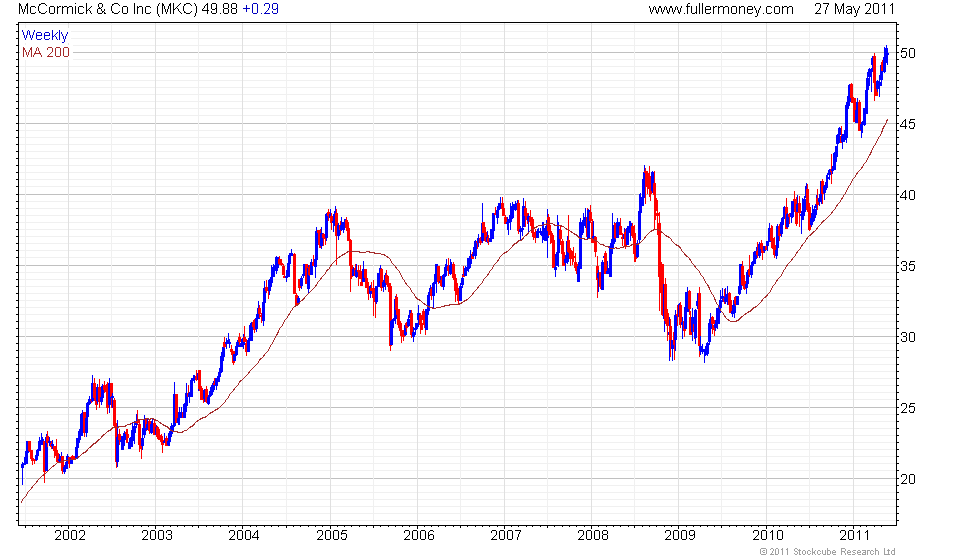Click the 2007 year axis label
Image resolution: width=980 pixels, height=560 pixels.
[x=506, y=536]
